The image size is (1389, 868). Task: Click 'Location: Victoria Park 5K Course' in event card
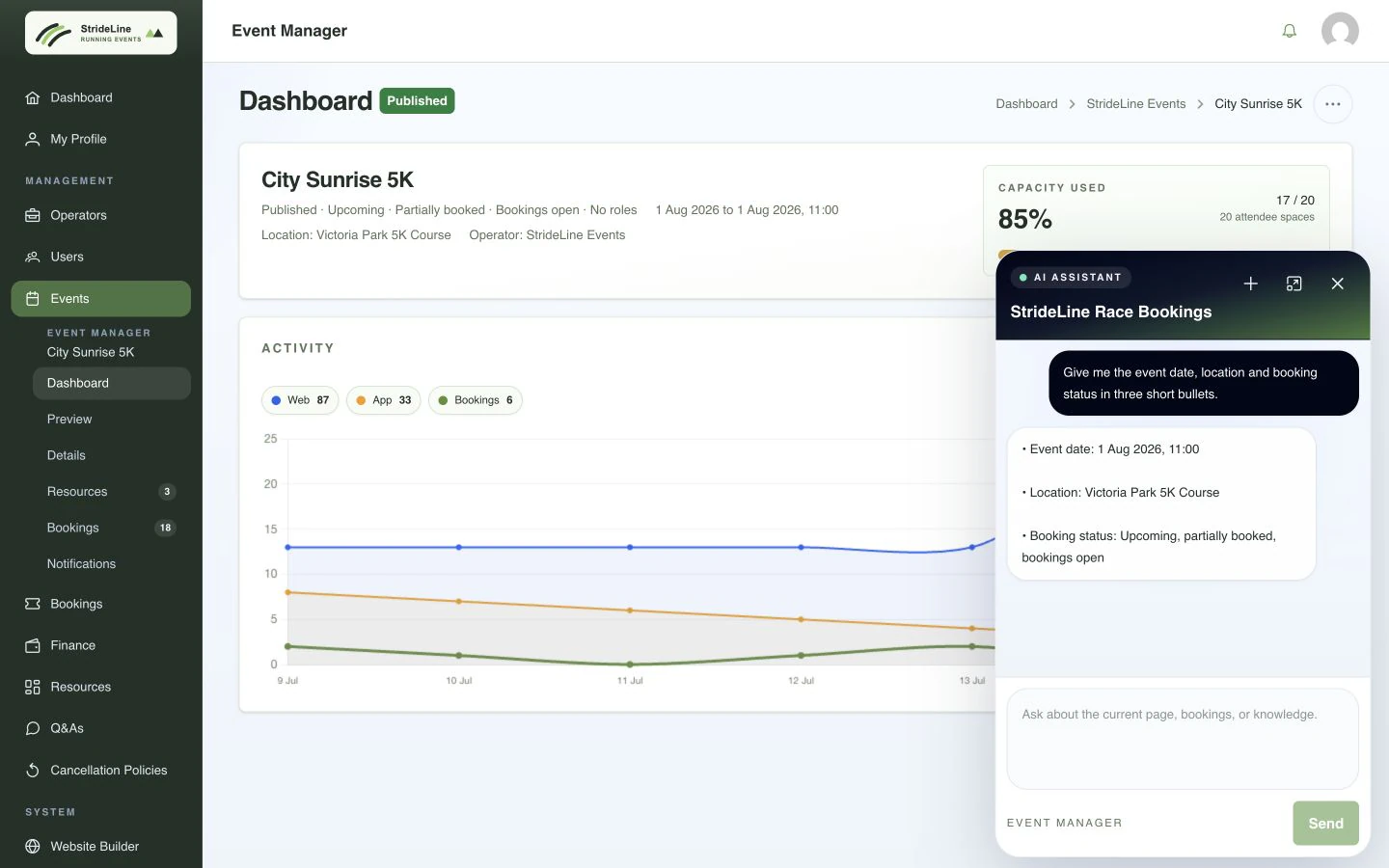[x=356, y=235]
